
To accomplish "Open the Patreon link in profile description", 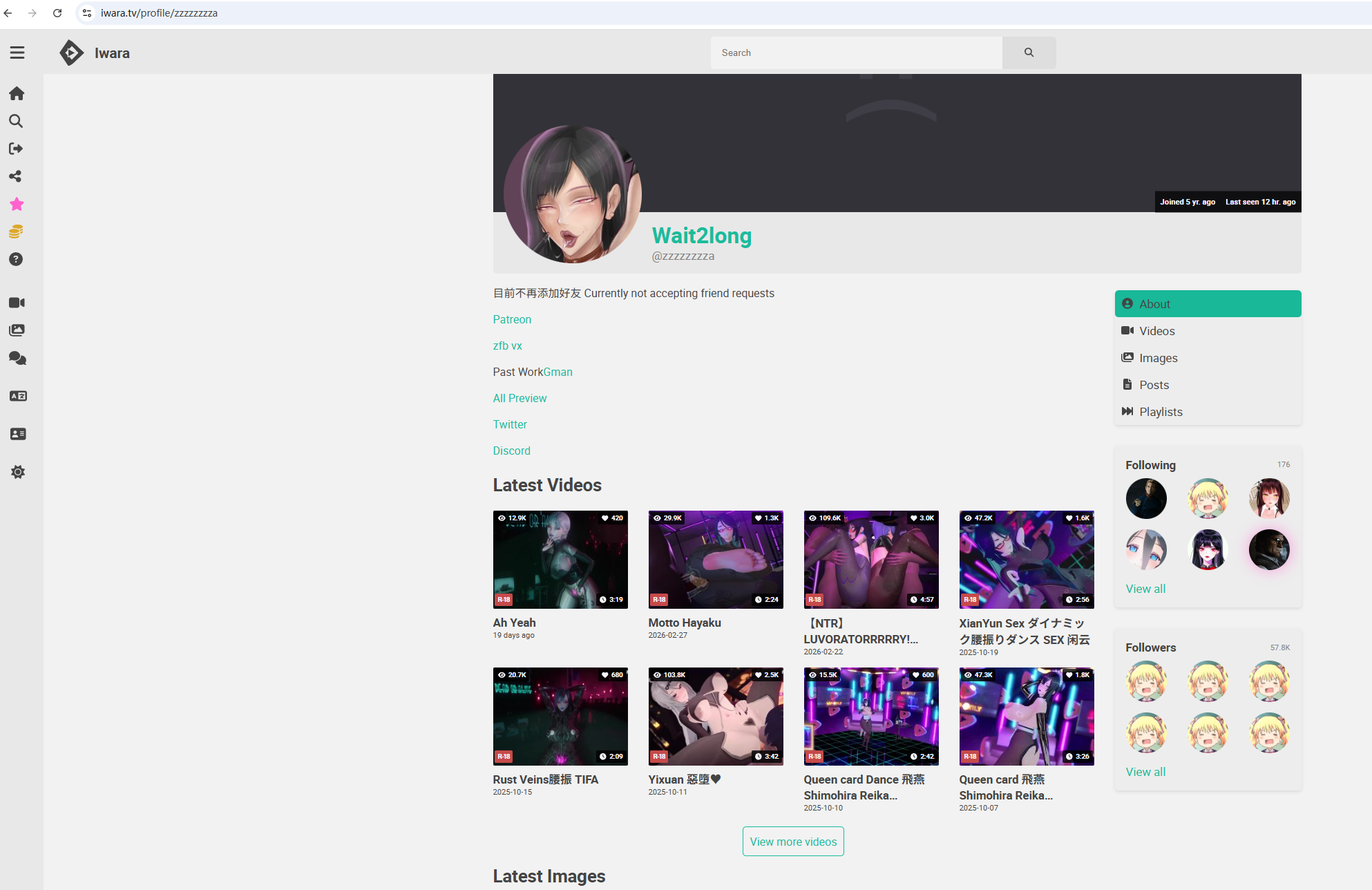I will tap(512, 319).
